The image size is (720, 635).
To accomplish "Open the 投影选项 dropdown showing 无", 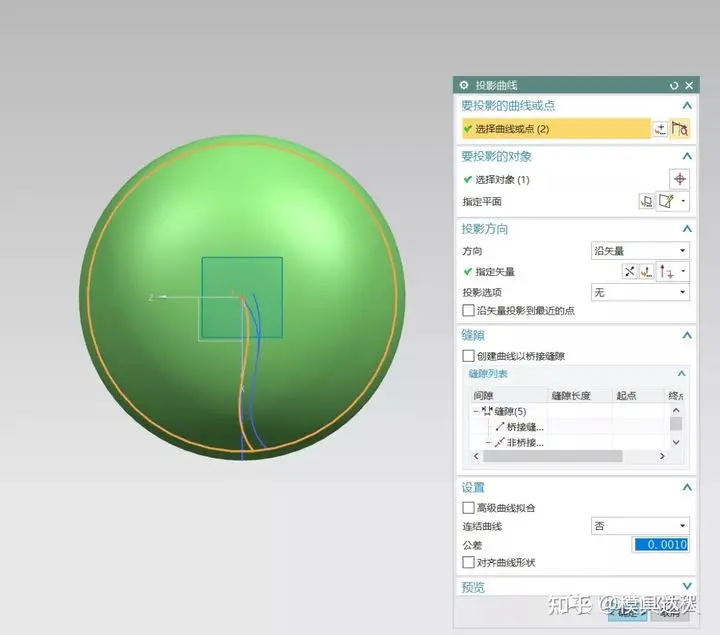I will tap(640, 292).
